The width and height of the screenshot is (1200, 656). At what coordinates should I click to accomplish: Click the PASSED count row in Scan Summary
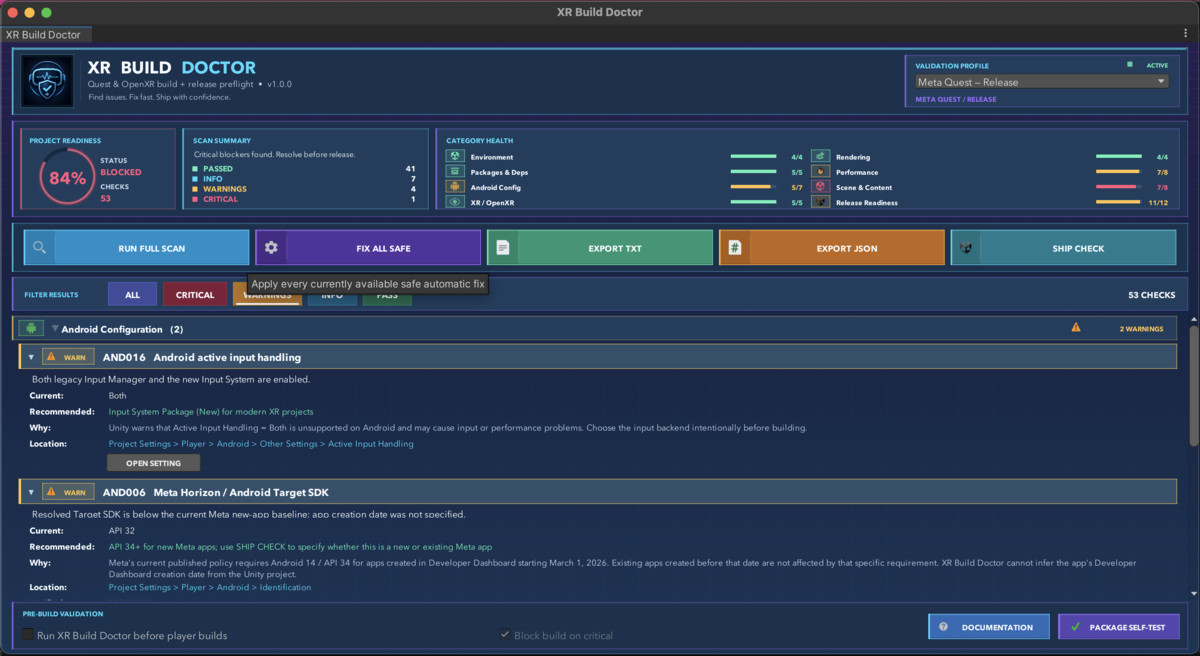[x=305, y=169]
